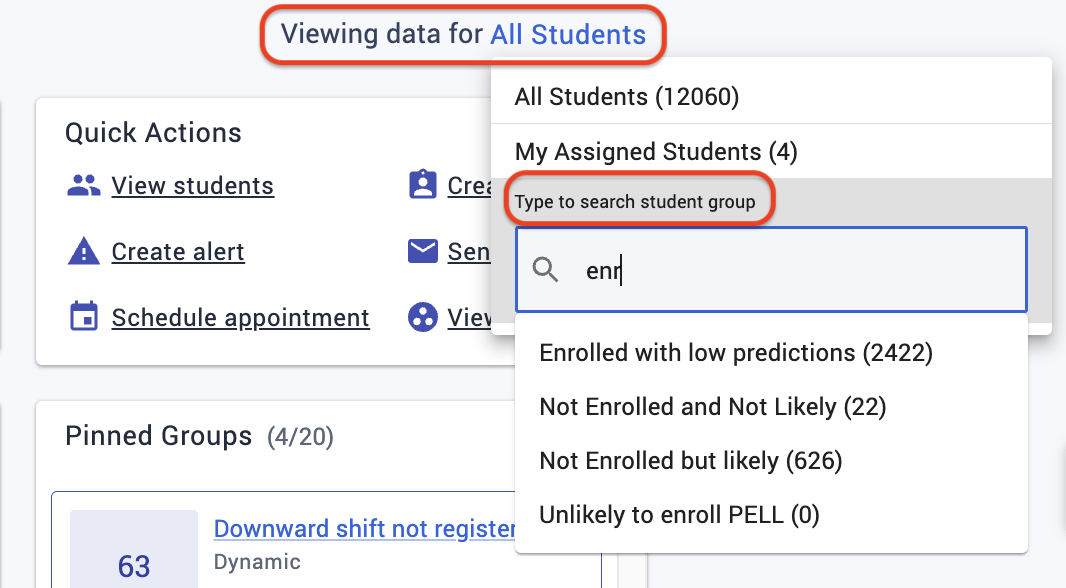
Task: Open the Schedule appointment link
Action: click(x=241, y=317)
